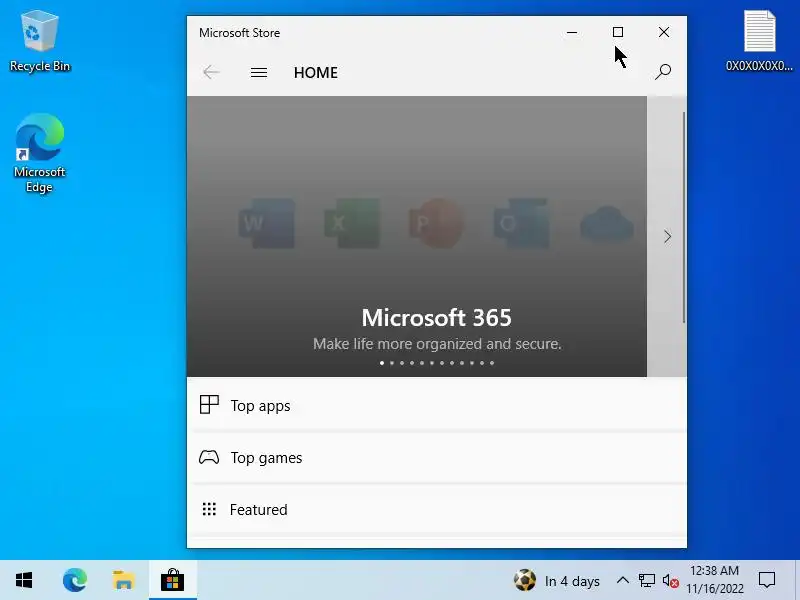Click the Featured dots grid icon
Image resolution: width=800 pixels, height=600 pixels.
tap(209, 509)
